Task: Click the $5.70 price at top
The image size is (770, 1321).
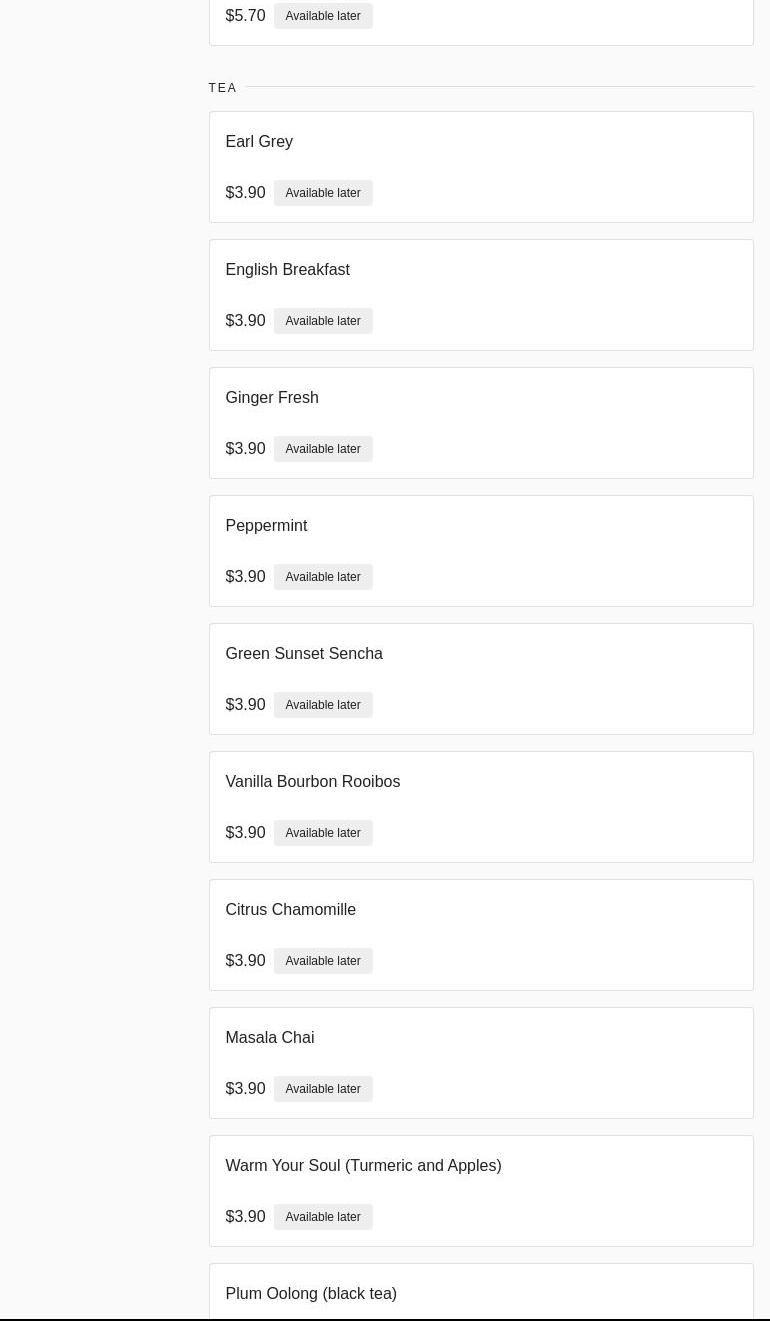Action: click(x=245, y=16)
